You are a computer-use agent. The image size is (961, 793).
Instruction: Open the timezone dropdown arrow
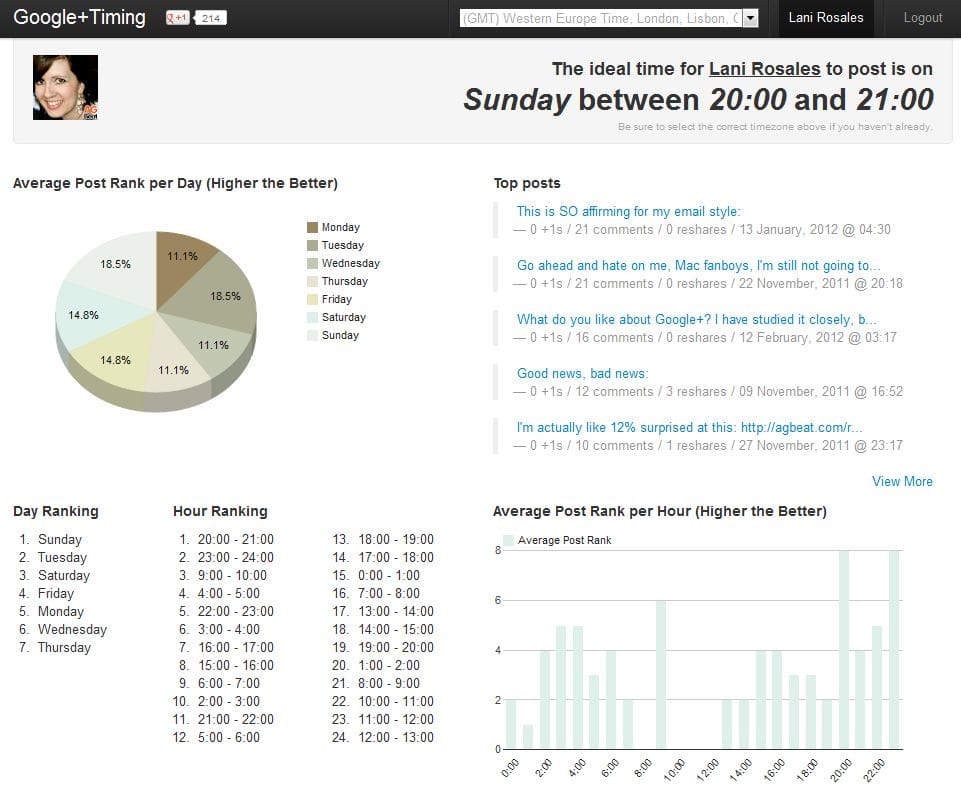point(750,18)
